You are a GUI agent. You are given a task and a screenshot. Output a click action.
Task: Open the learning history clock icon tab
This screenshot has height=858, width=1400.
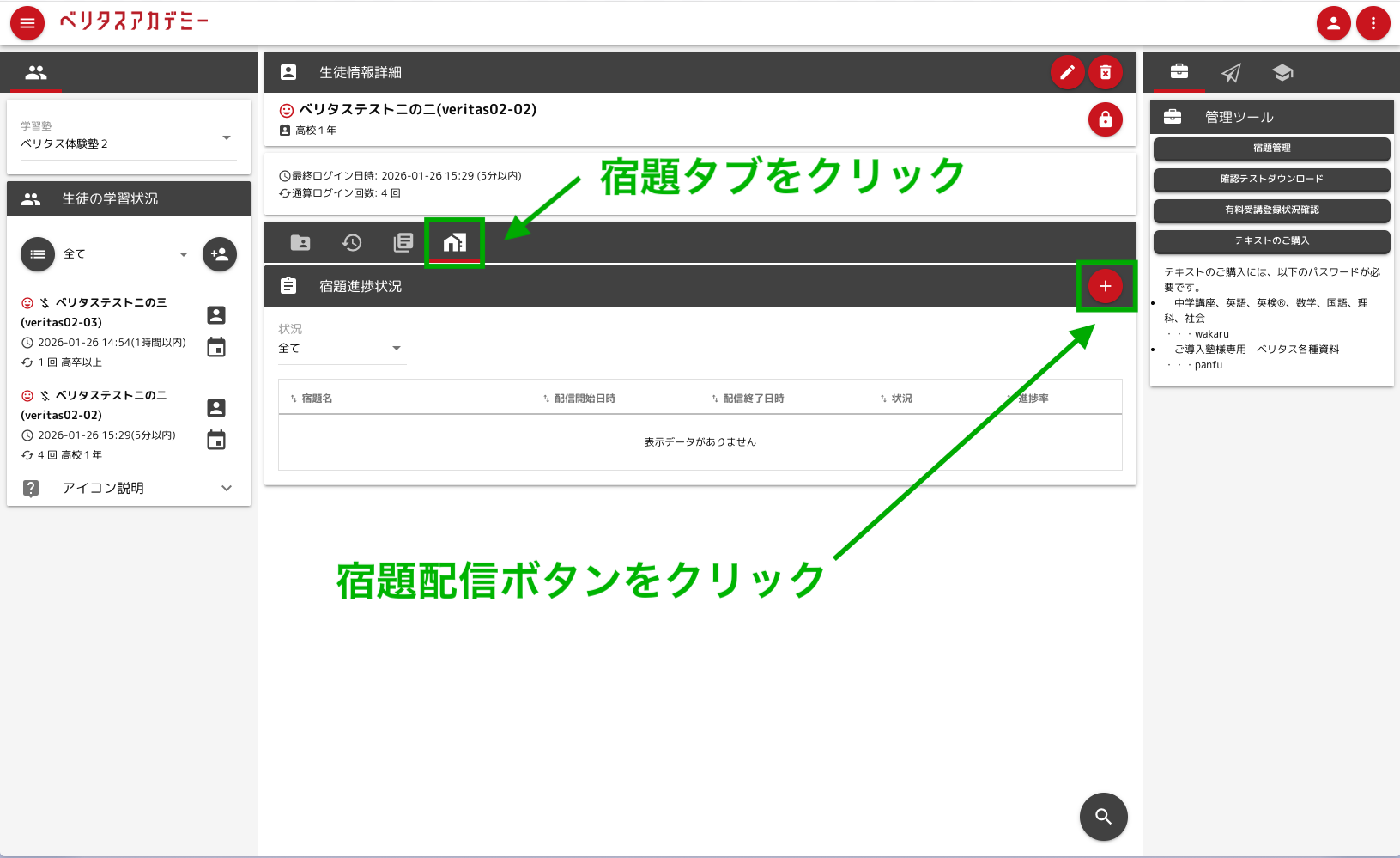[352, 242]
